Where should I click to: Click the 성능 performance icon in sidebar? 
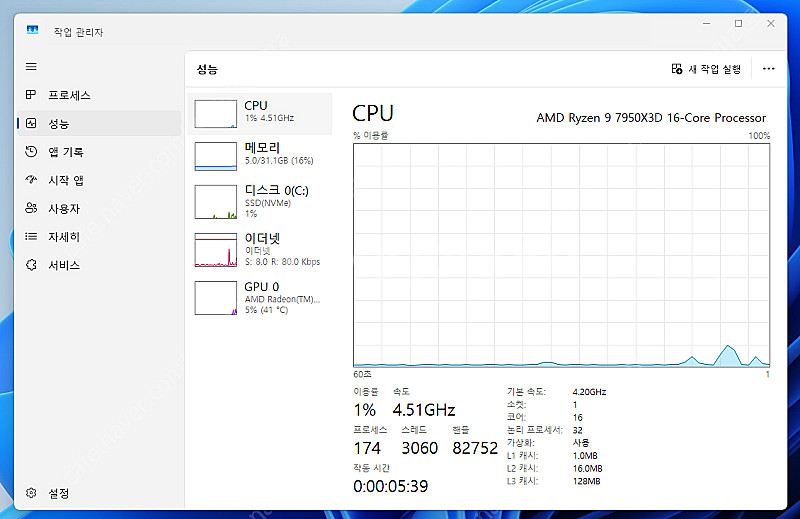(x=31, y=123)
